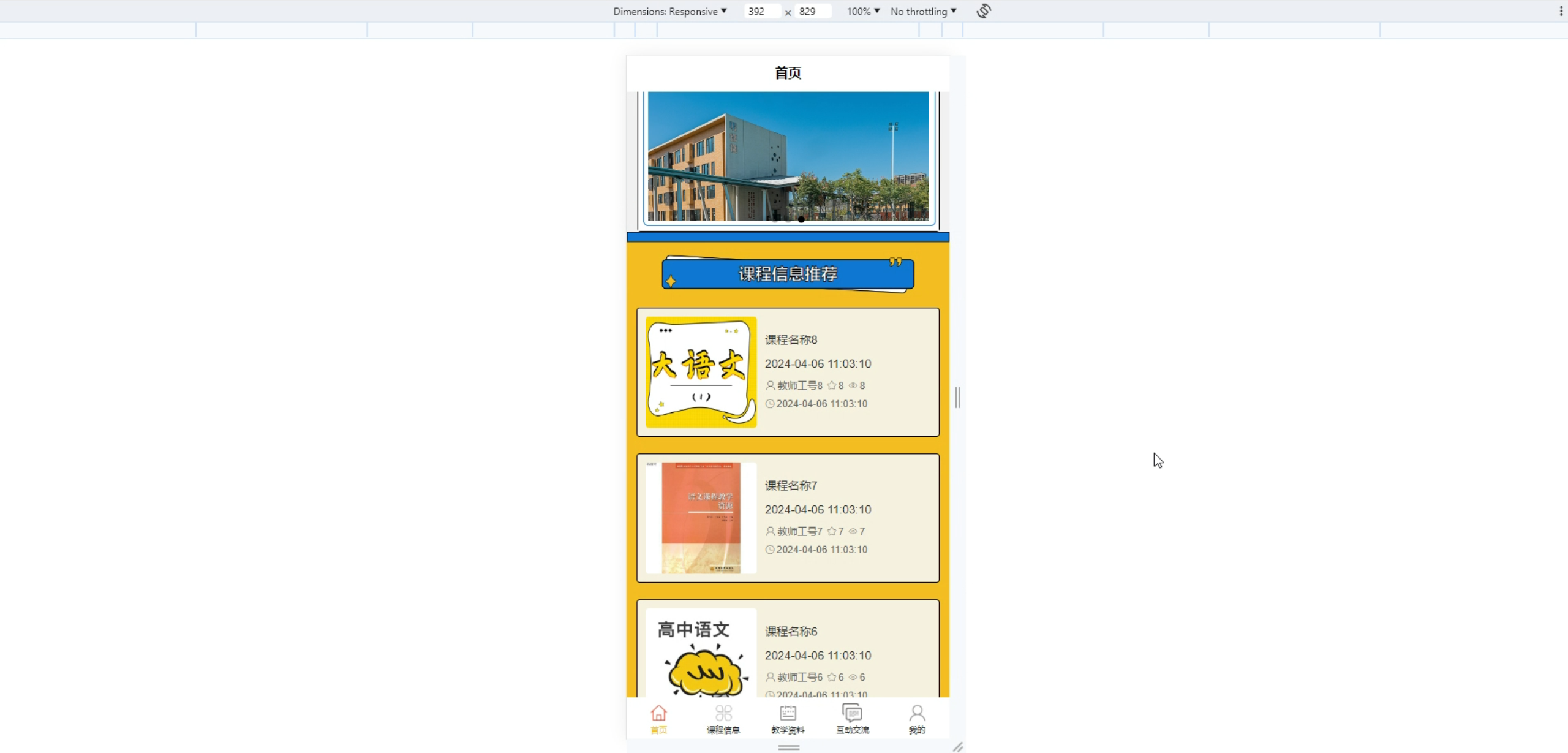The height and width of the screenshot is (753, 1568).
Task: Click the right edge viewport resize handle
Action: (957, 397)
